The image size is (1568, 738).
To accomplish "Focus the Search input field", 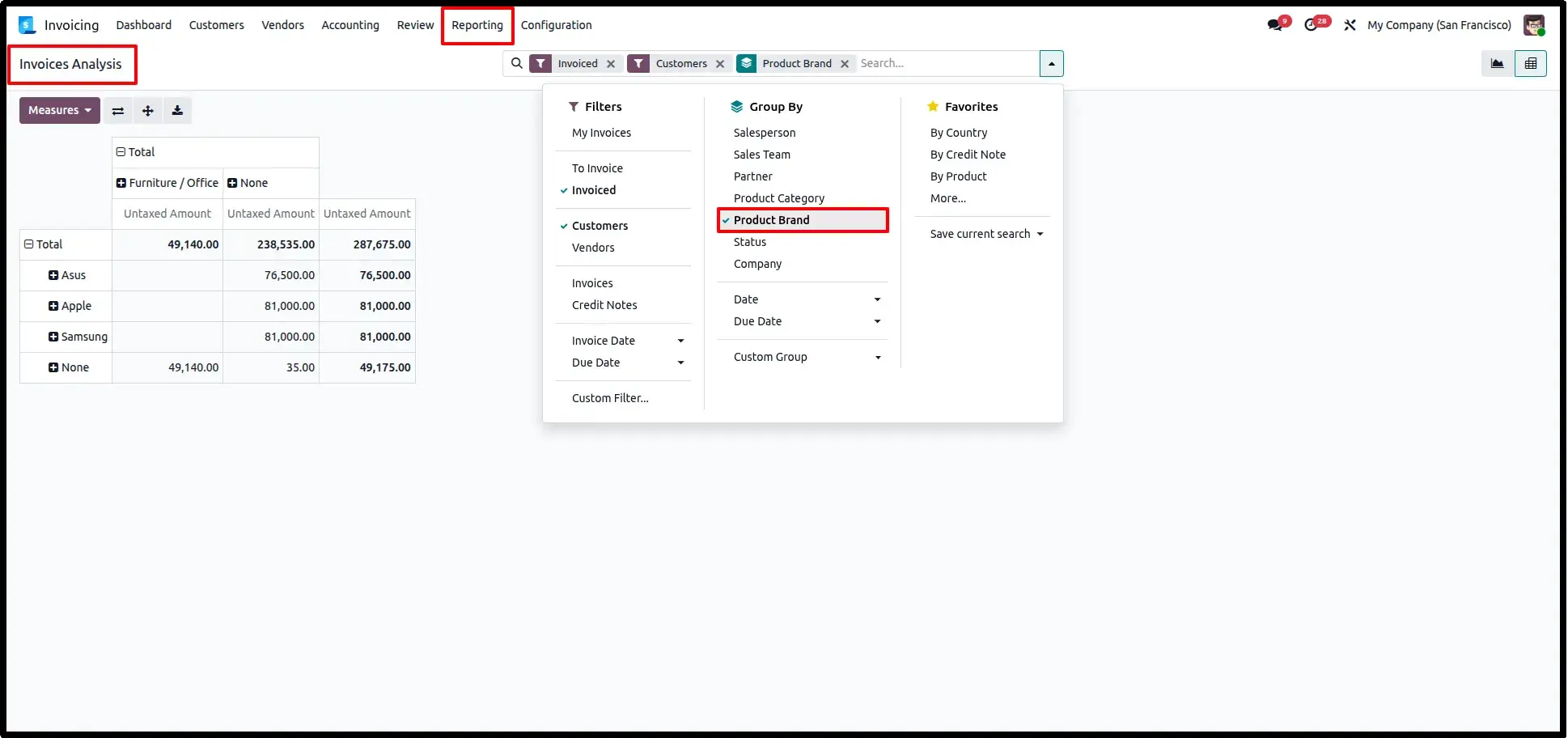I will click(947, 63).
